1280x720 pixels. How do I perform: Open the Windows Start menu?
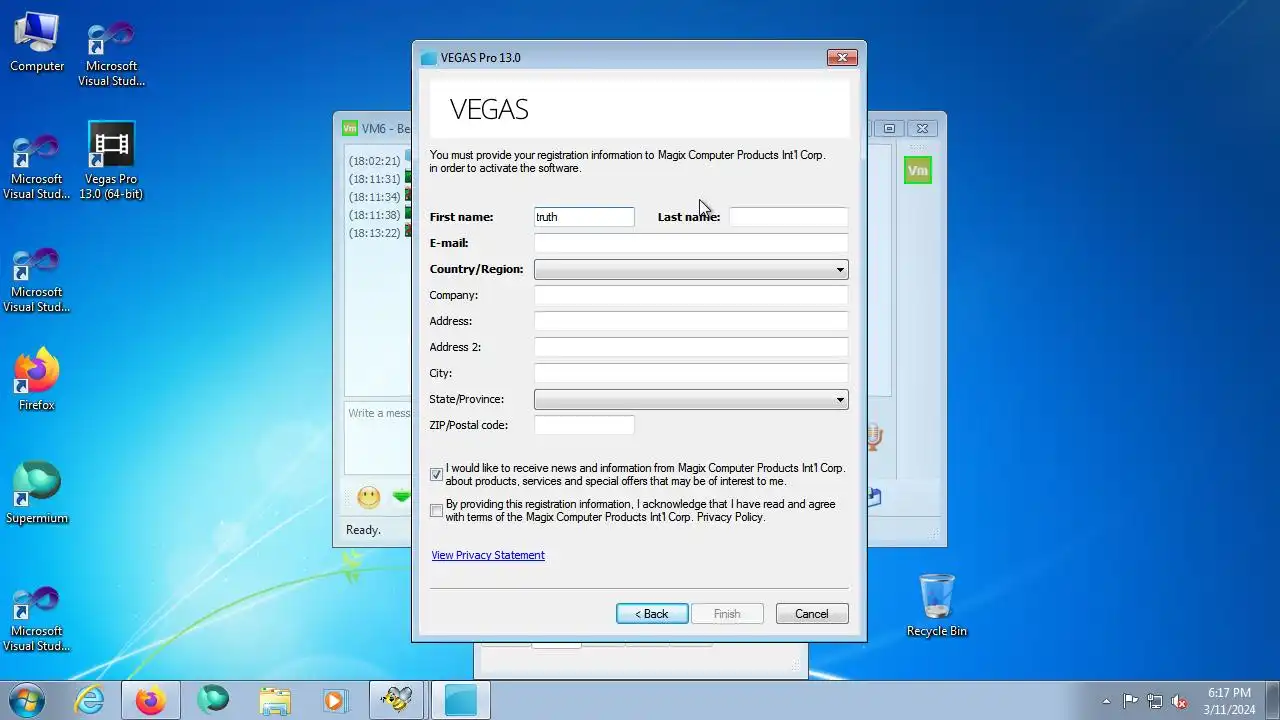point(26,700)
